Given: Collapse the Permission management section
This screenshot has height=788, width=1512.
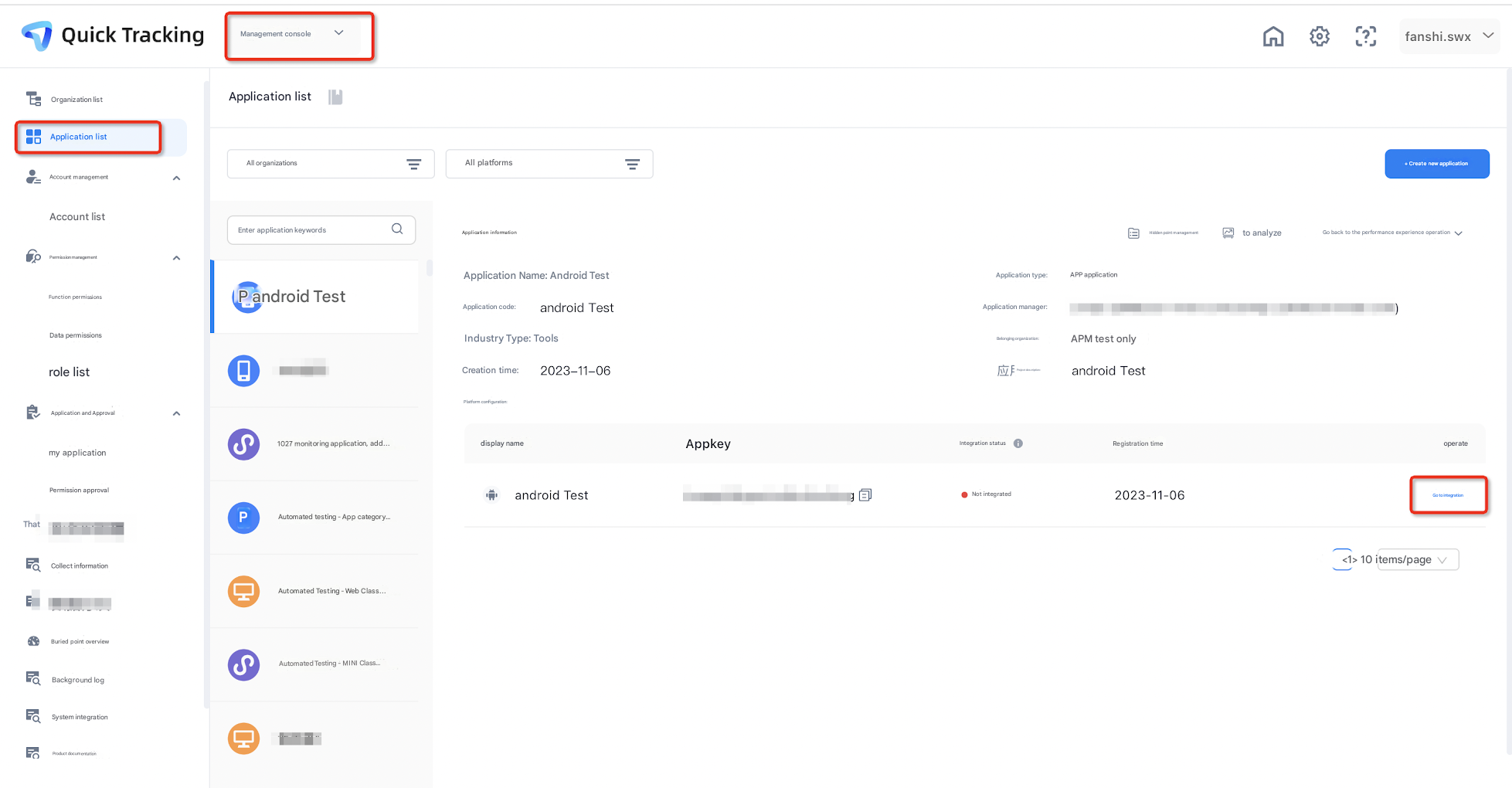Looking at the screenshot, I should 176,257.
